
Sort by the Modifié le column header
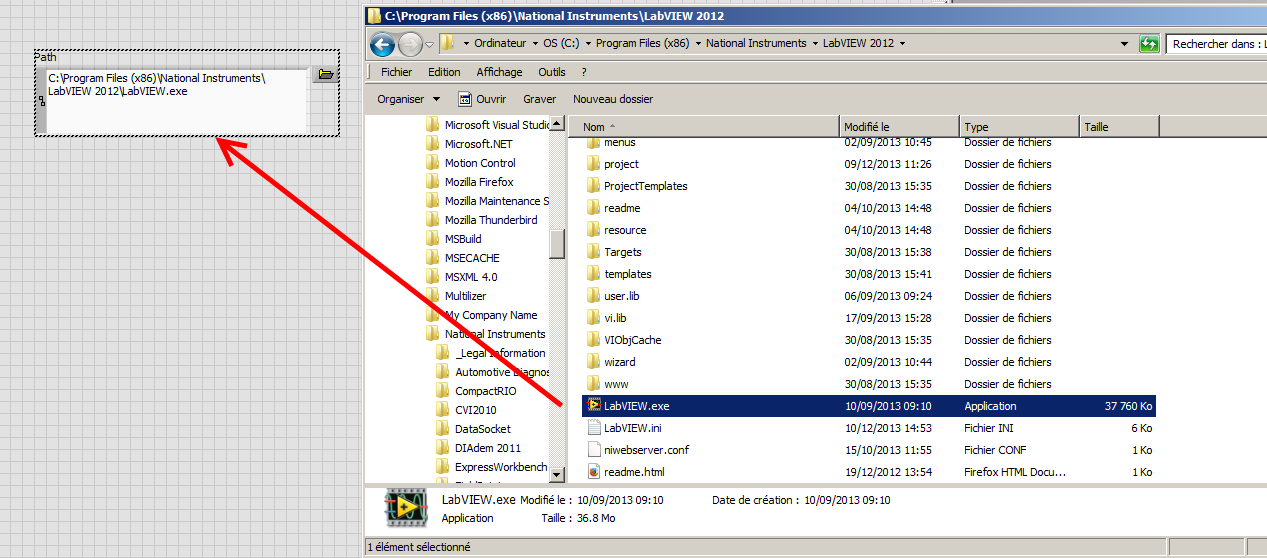(x=900, y=127)
